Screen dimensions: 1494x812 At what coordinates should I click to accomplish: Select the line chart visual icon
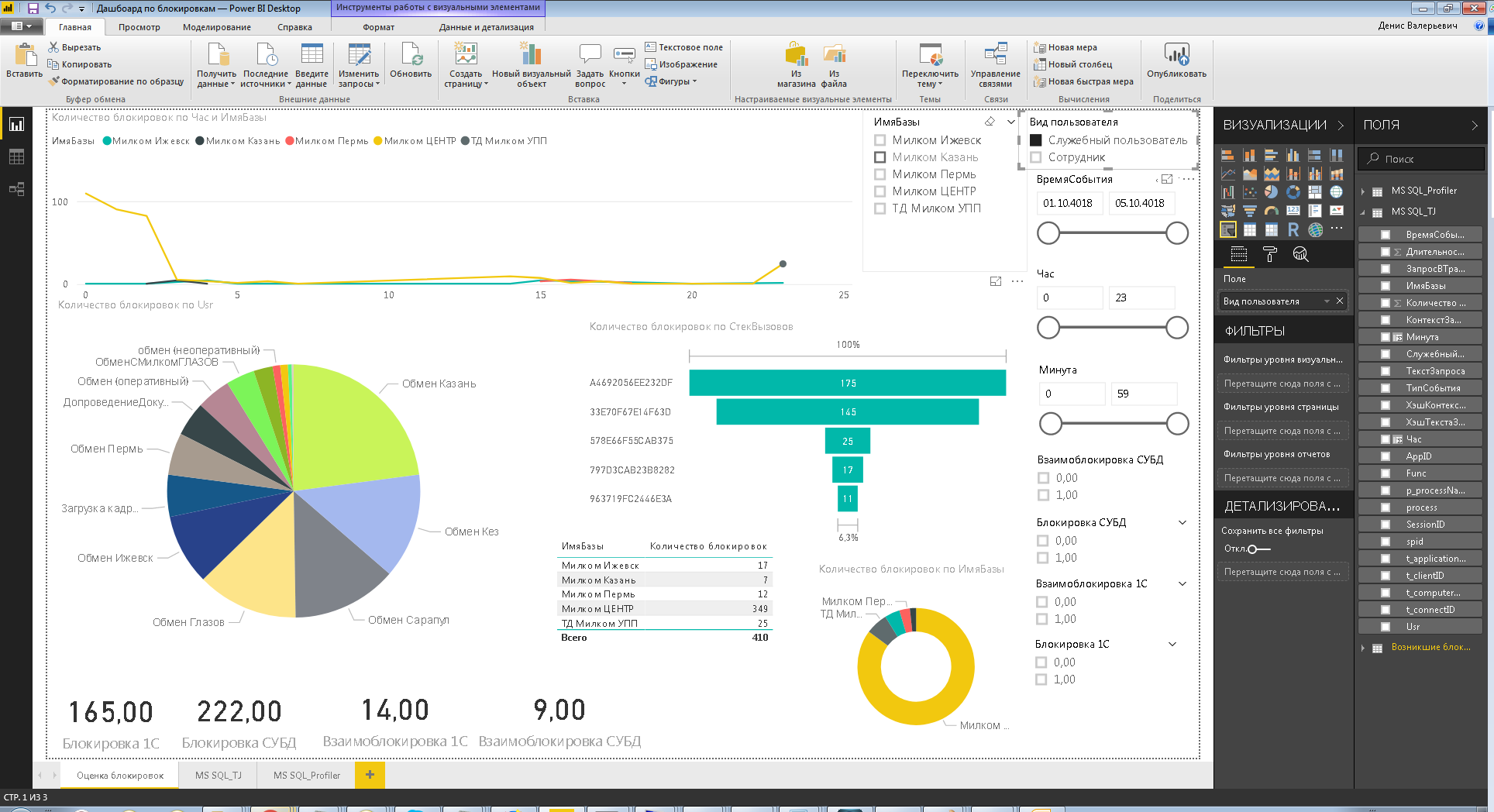(x=1228, y=174)
